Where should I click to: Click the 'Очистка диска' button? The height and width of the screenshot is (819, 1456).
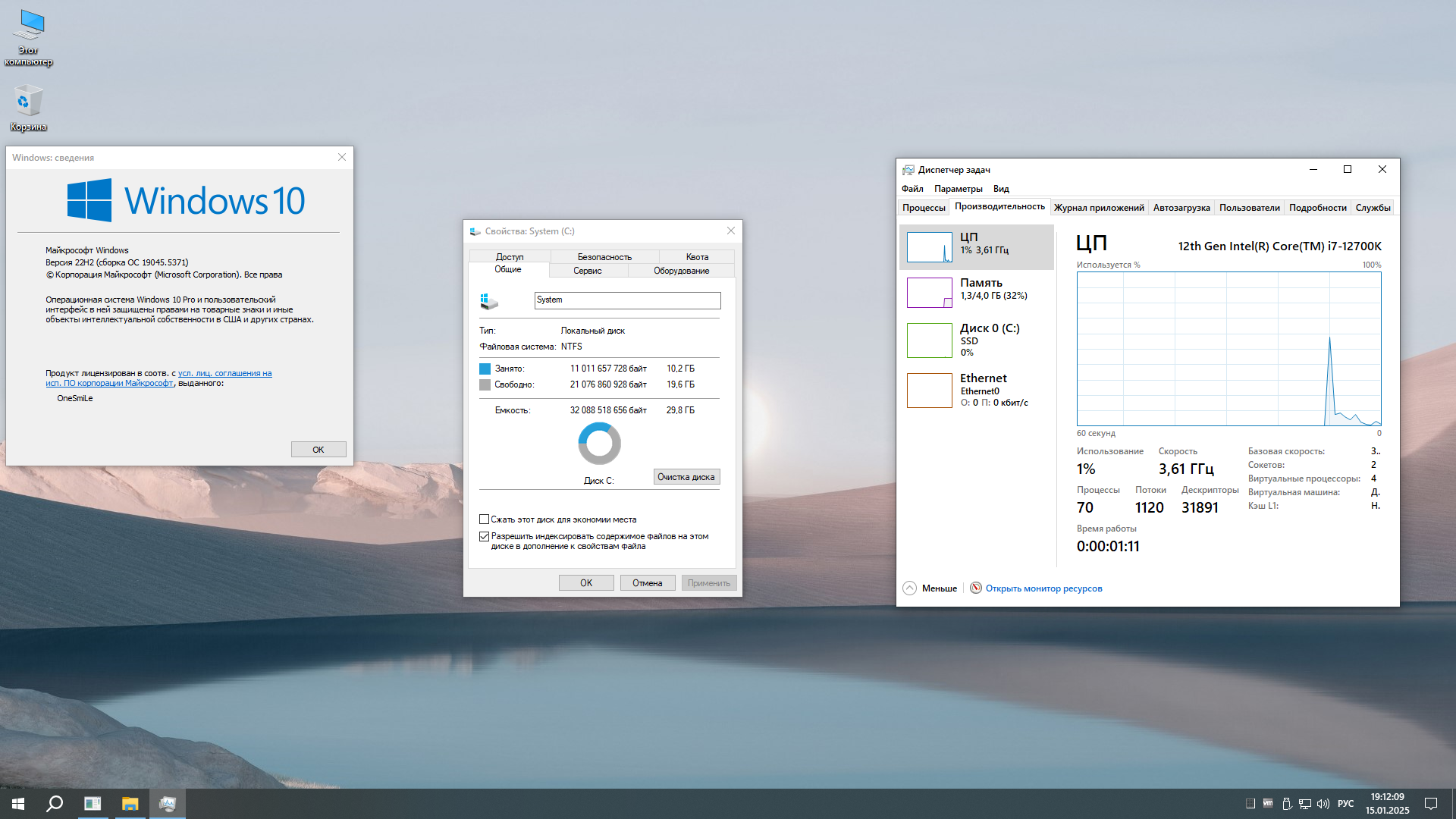point(686,476)
